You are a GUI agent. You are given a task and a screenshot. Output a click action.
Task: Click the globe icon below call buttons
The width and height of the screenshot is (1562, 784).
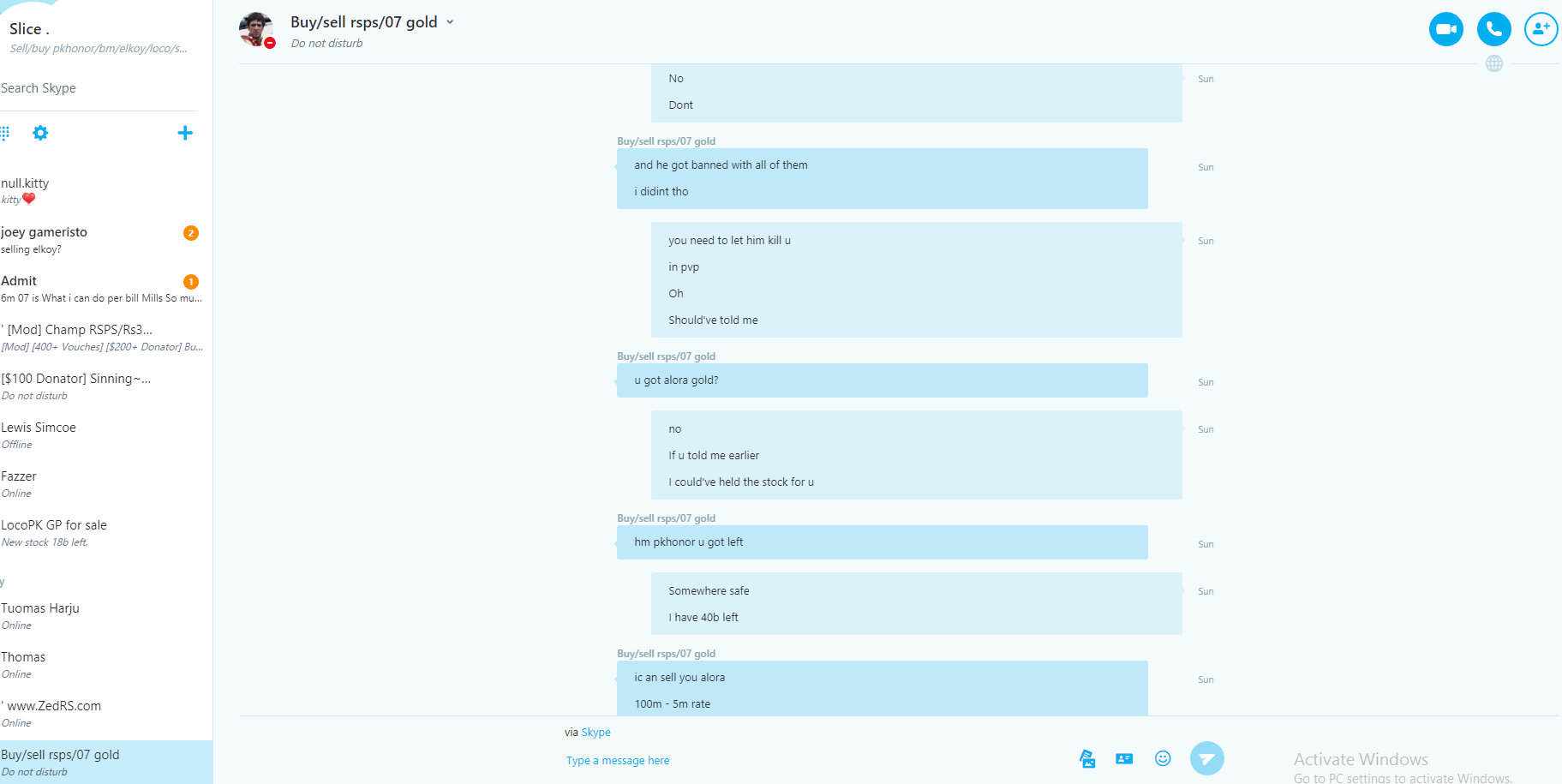pos(1494,63)
